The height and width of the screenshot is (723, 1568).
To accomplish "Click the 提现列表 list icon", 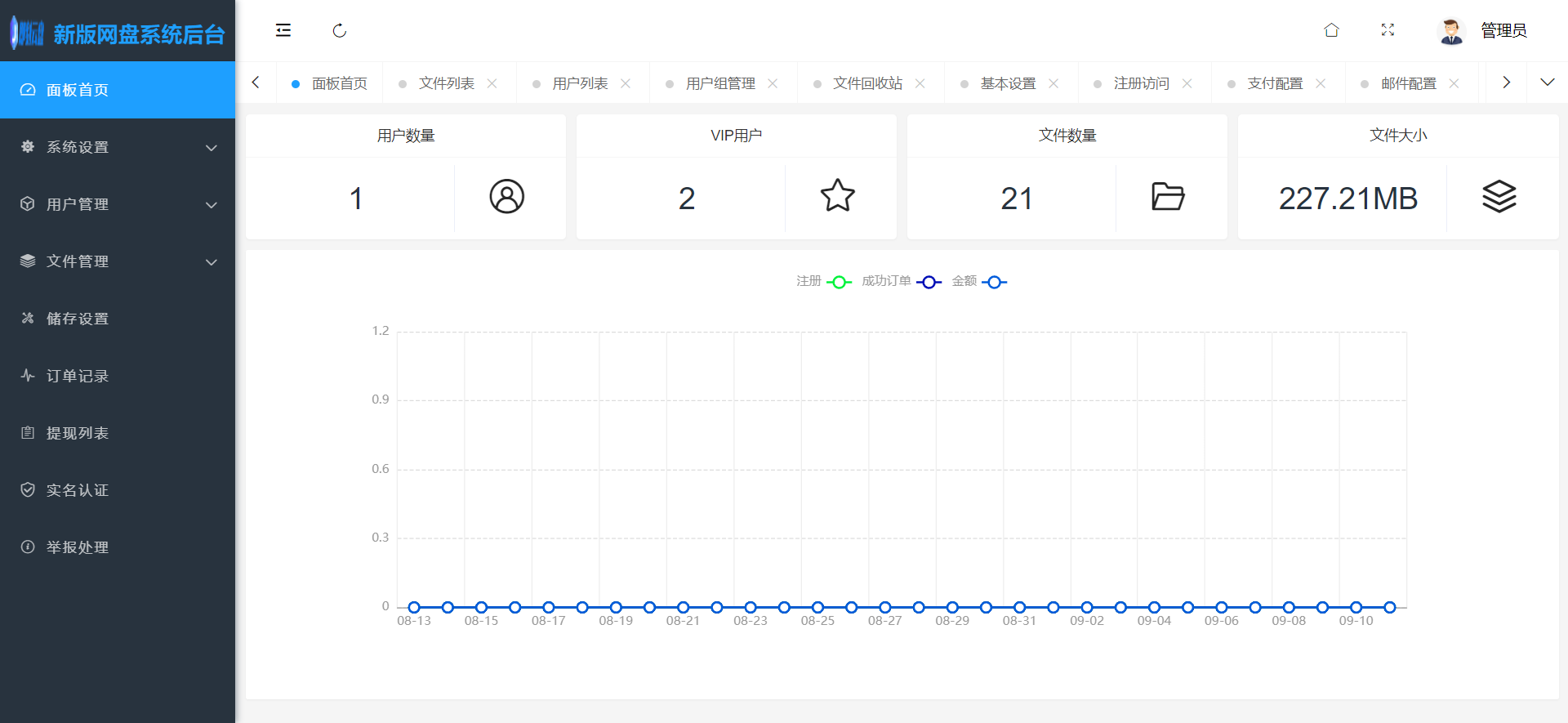I will (x=28, y=432).
